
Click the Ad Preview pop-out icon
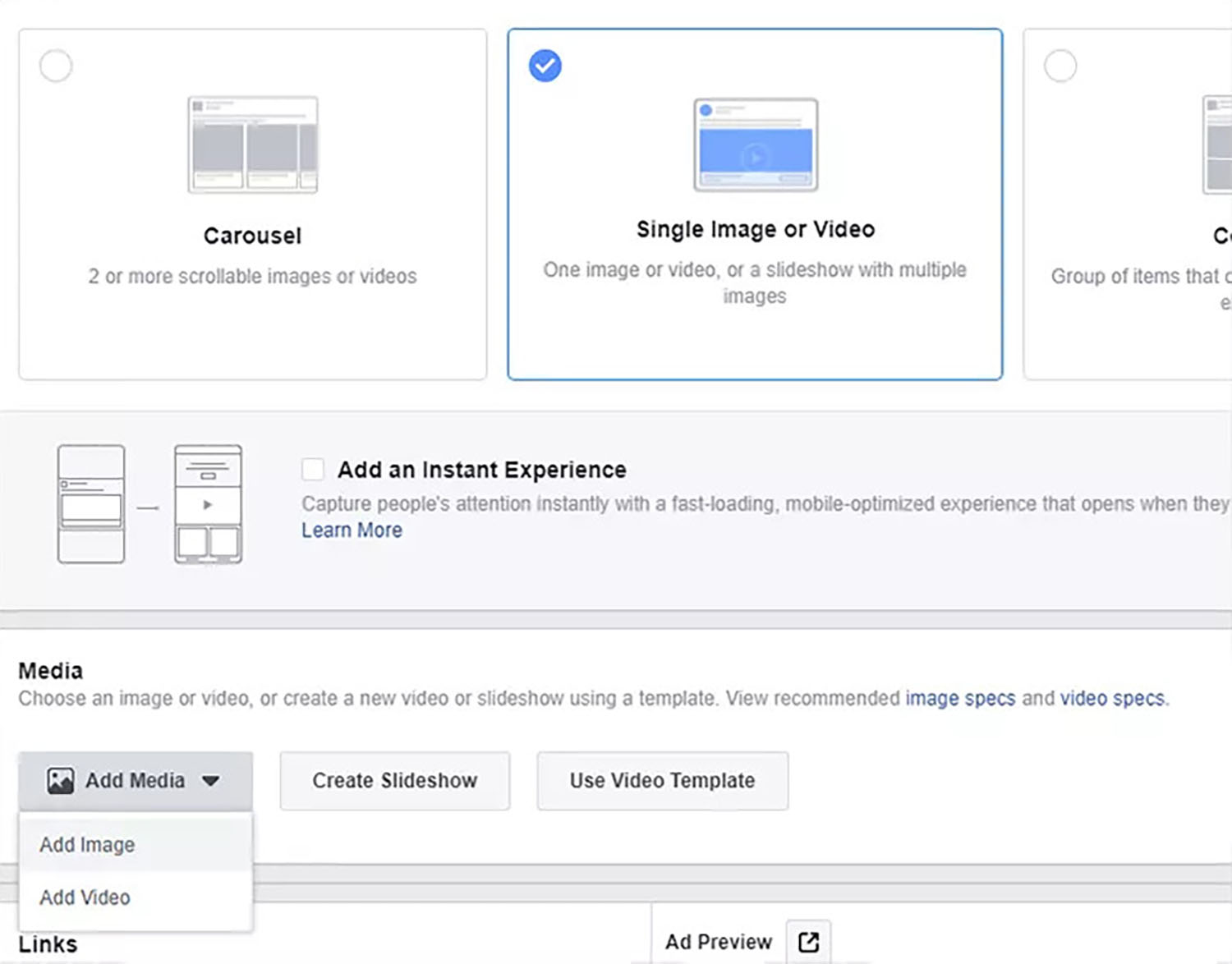coord(807,941)
